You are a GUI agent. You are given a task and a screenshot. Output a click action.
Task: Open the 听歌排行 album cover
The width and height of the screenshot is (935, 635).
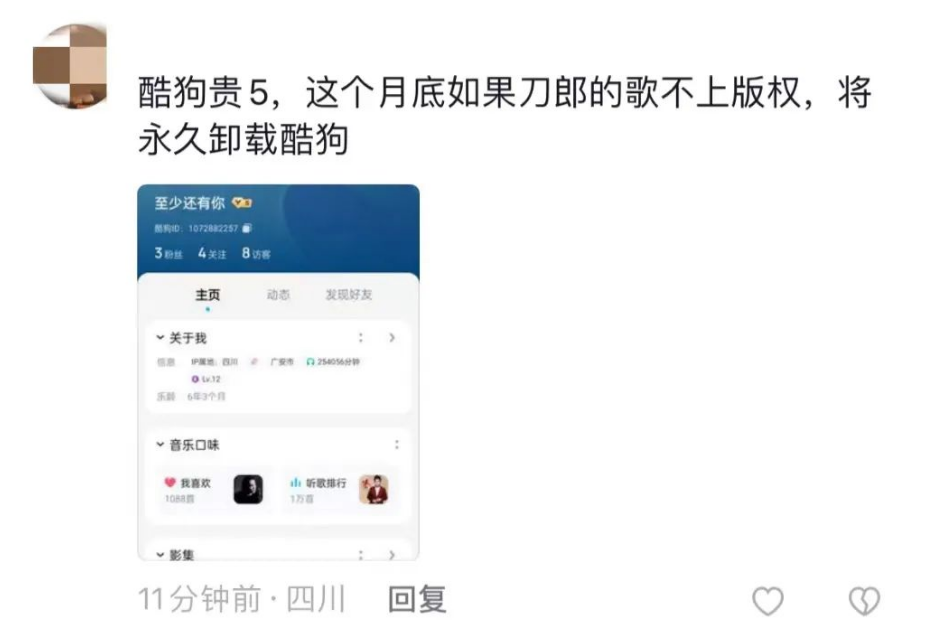click(374, 490)
